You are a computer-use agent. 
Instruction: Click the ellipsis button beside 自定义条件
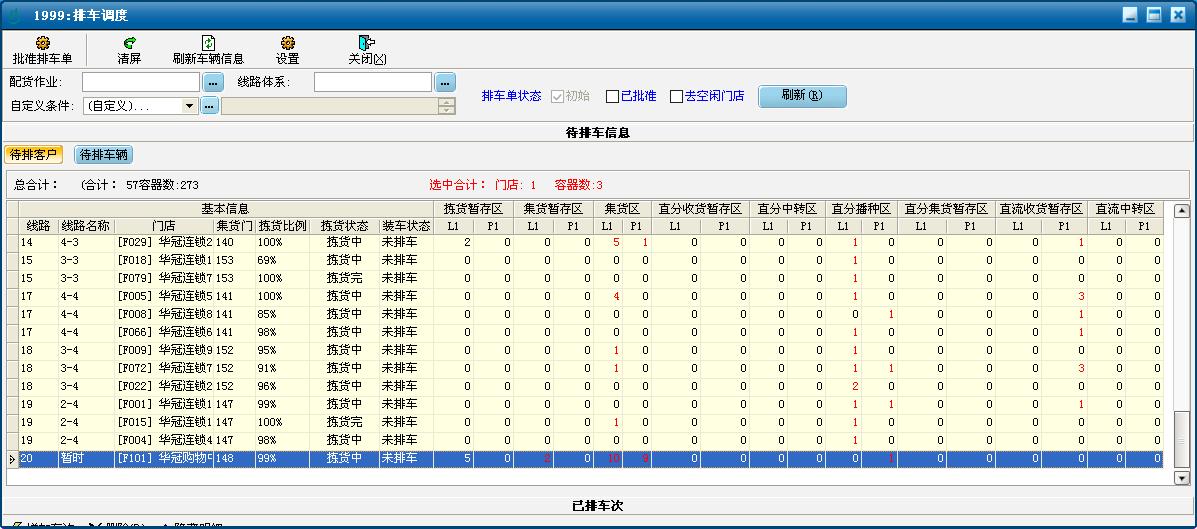point(209,105)
